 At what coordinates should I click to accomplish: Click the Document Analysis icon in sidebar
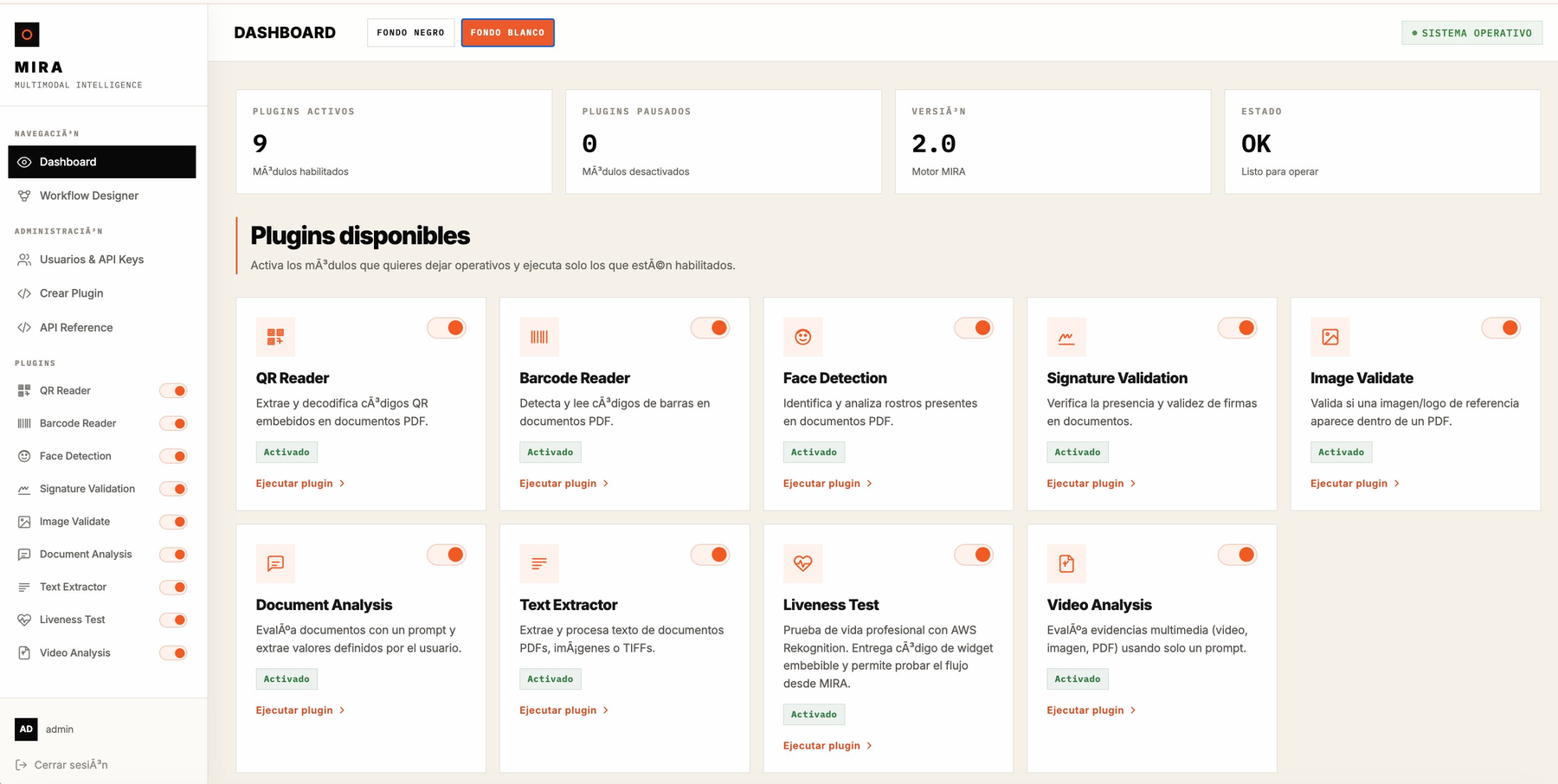point(24,555)
